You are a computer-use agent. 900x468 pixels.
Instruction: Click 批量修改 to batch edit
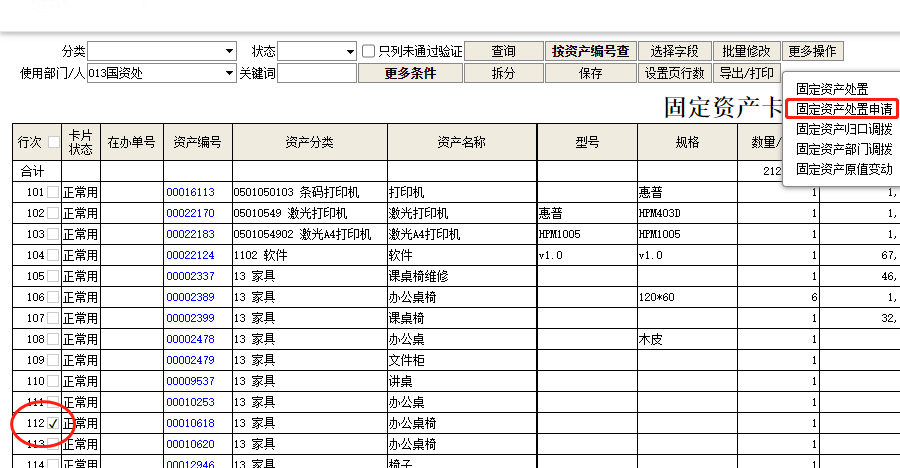pos(747,51)
